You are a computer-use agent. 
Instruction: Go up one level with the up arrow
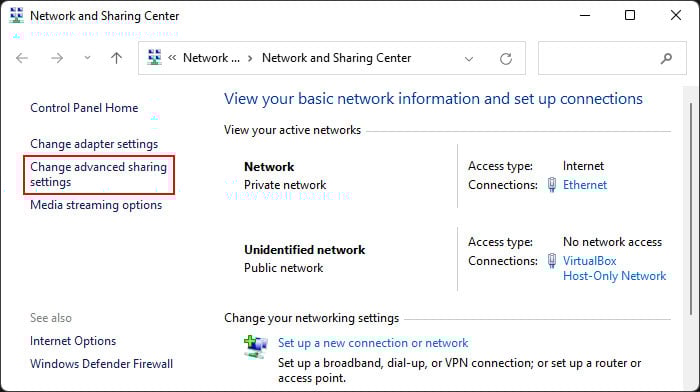click(x=116, y=58)
